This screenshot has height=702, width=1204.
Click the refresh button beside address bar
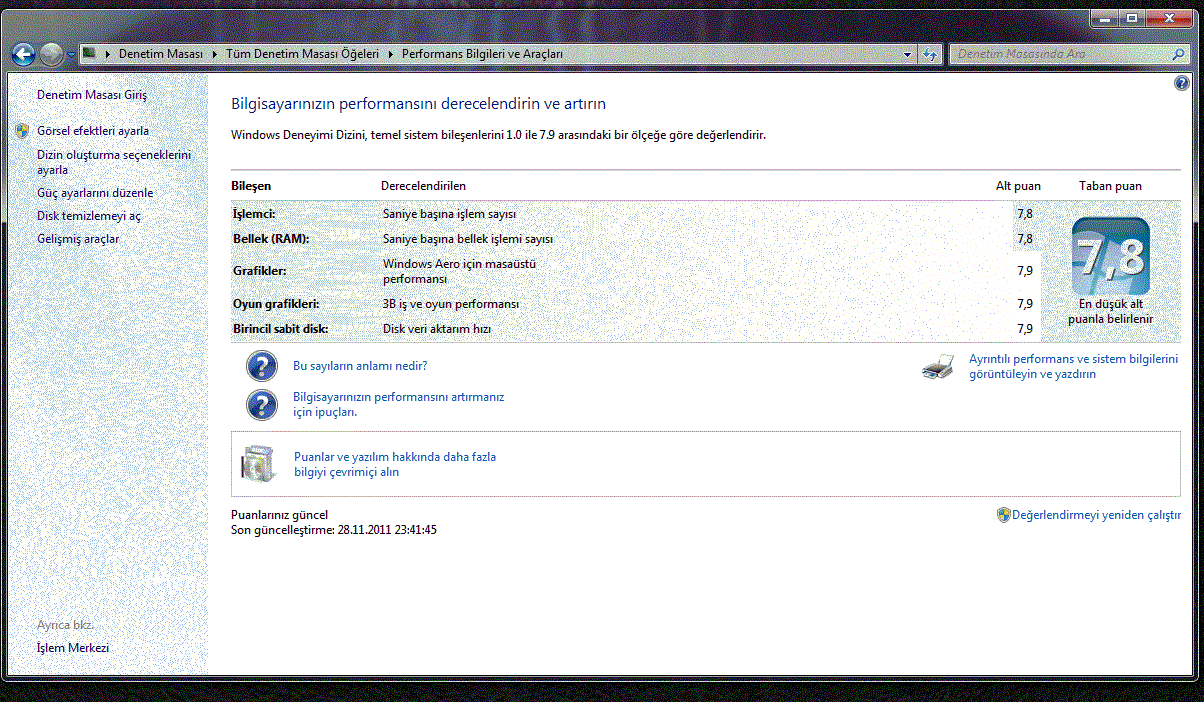click(930, 54)
